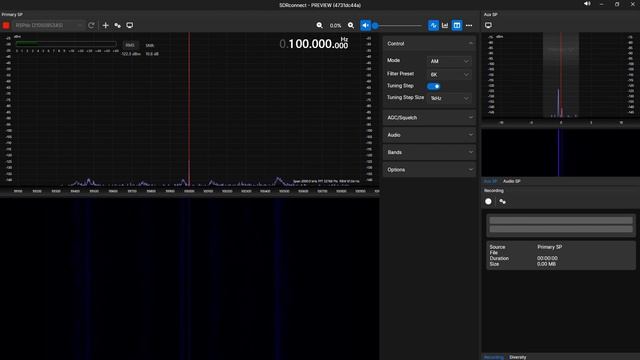The image size is (640, 360).
Task: Start recording with the round record button
Action: point(488,201)
